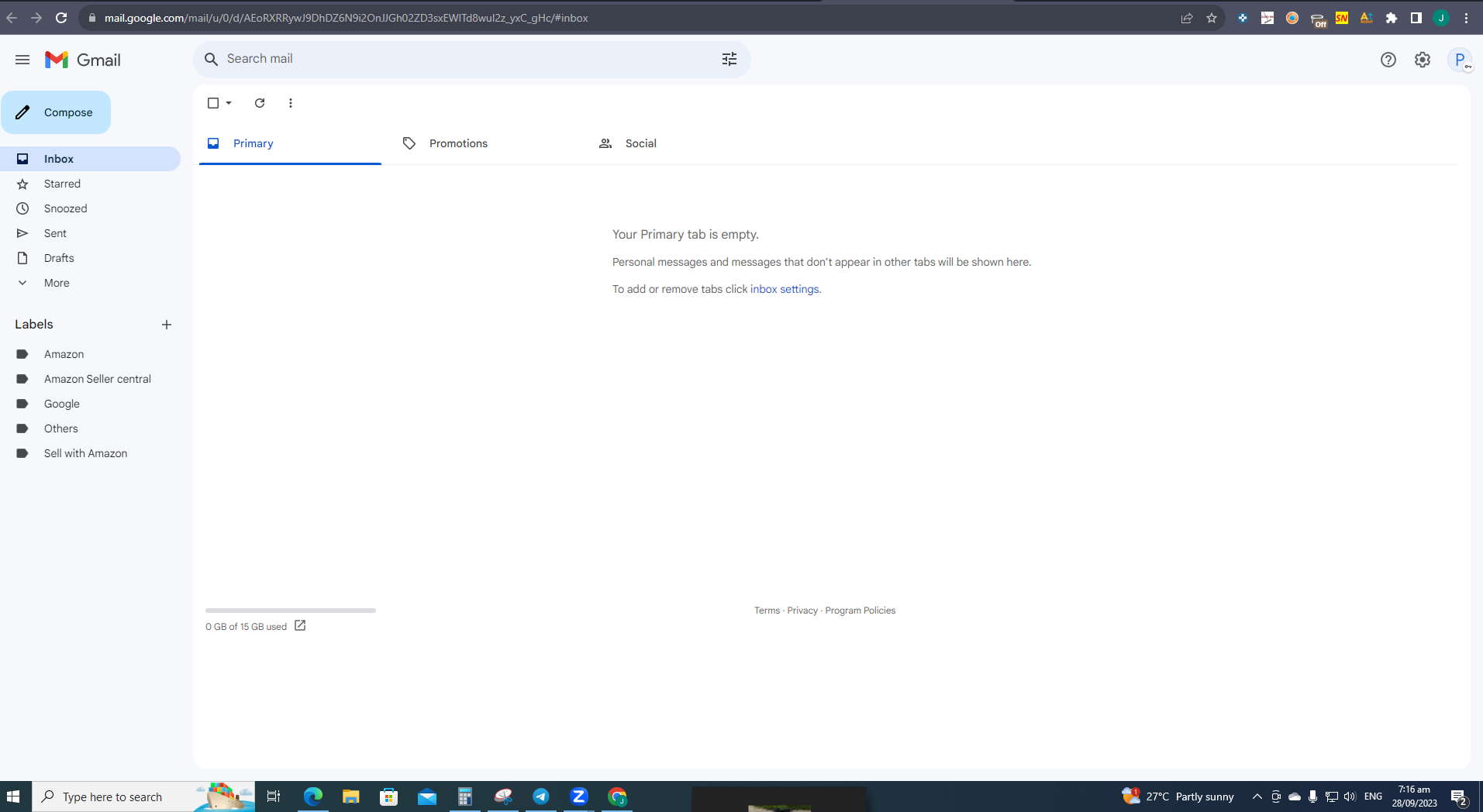Image resolution: width=1483 pixels, height=812 pixels.
Task: Open Chrome profile J avatar
Action: pos(1441,18)
